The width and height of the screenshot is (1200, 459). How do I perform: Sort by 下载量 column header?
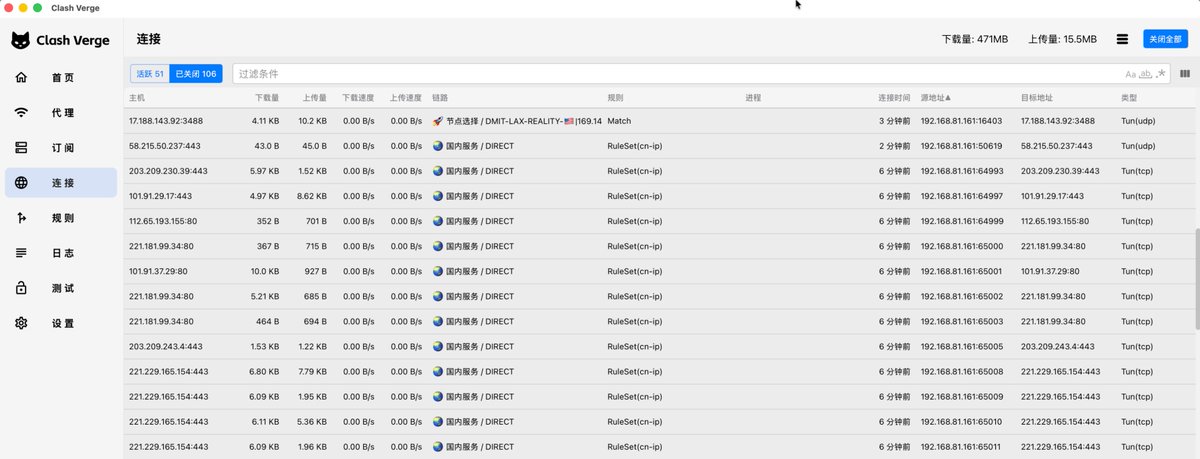click(x=267, y=98)
